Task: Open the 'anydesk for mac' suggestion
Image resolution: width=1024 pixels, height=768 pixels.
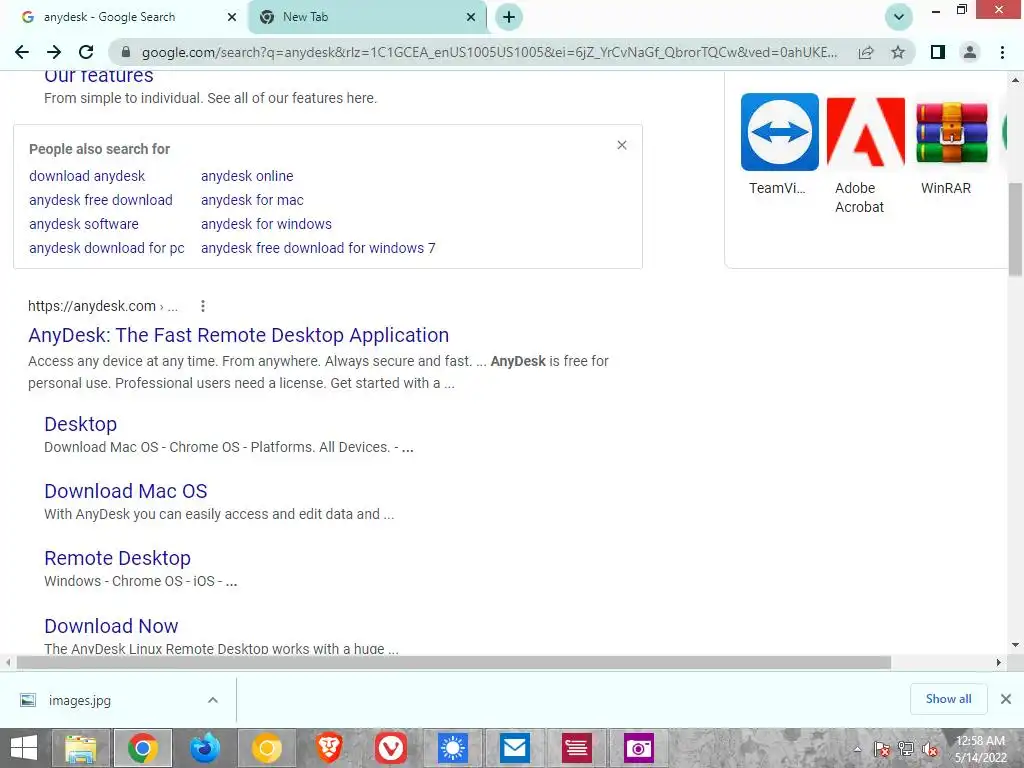Action: click(x=252, y=200)
